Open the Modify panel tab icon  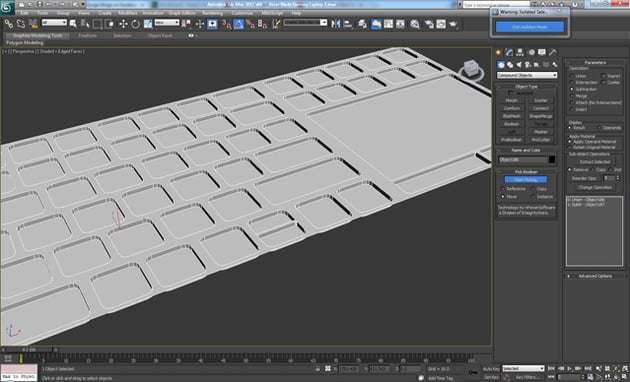click(509, 52)
